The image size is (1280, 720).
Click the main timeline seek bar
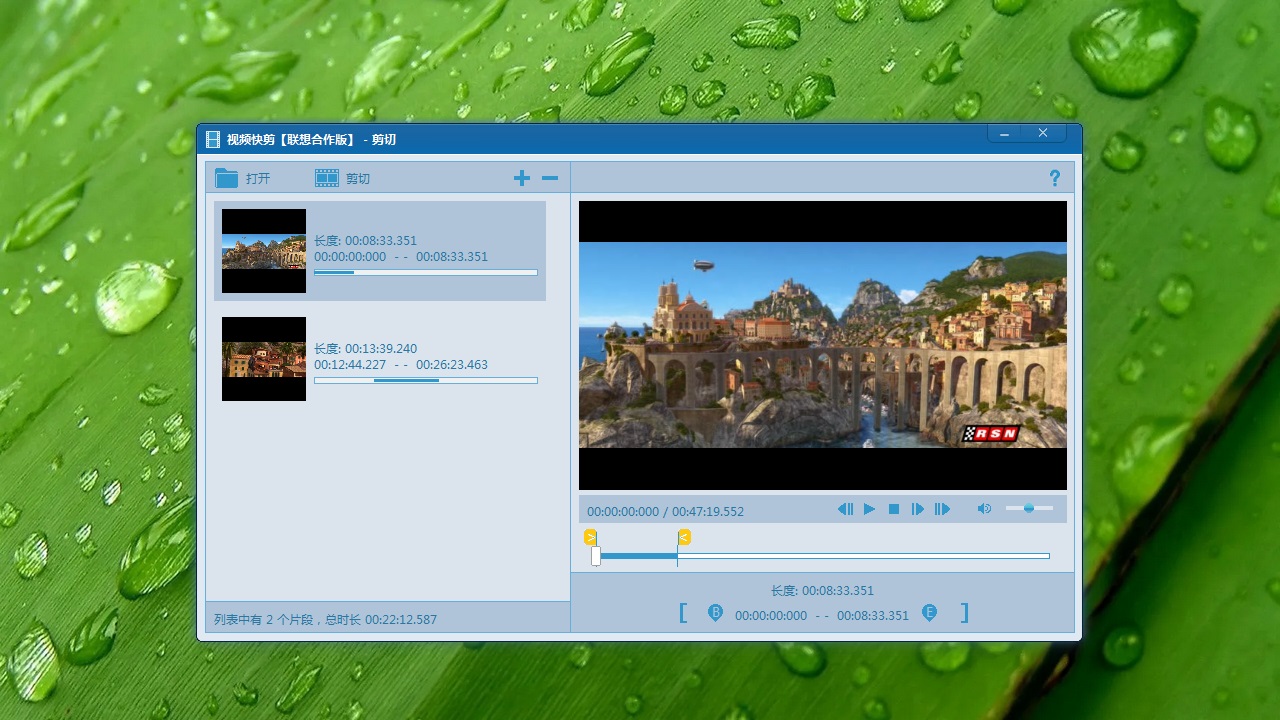click(822, 556)
